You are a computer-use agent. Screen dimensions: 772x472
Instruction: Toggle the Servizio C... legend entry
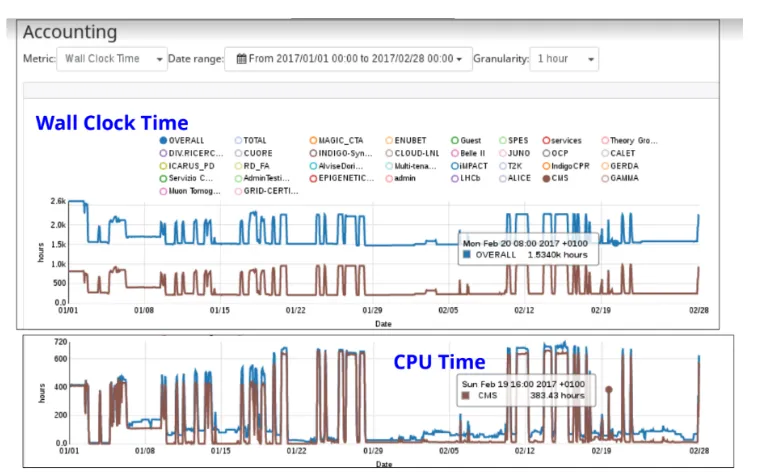click(187, 178)
